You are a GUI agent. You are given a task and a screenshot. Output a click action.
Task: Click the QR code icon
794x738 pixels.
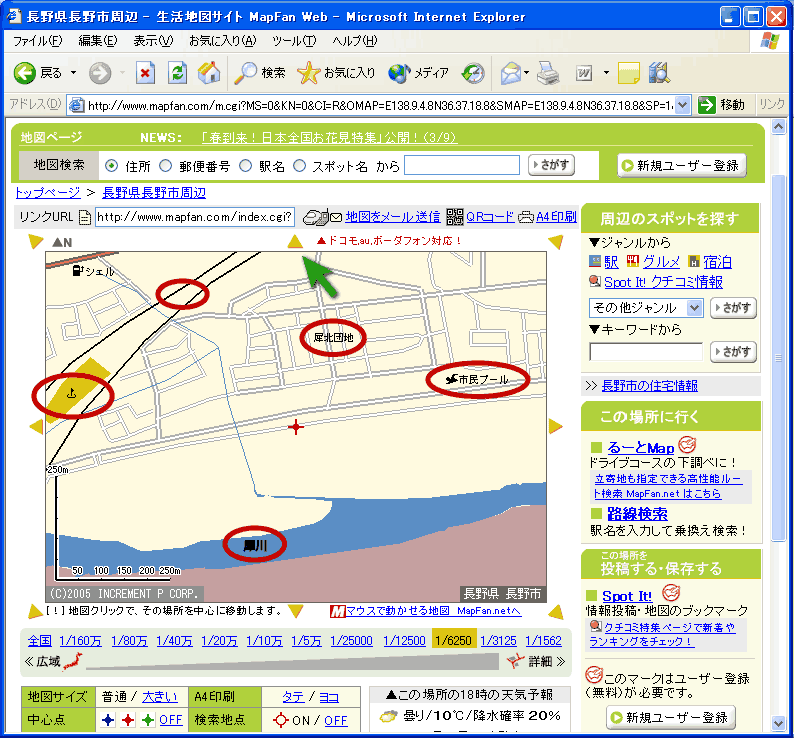point(455,217)
